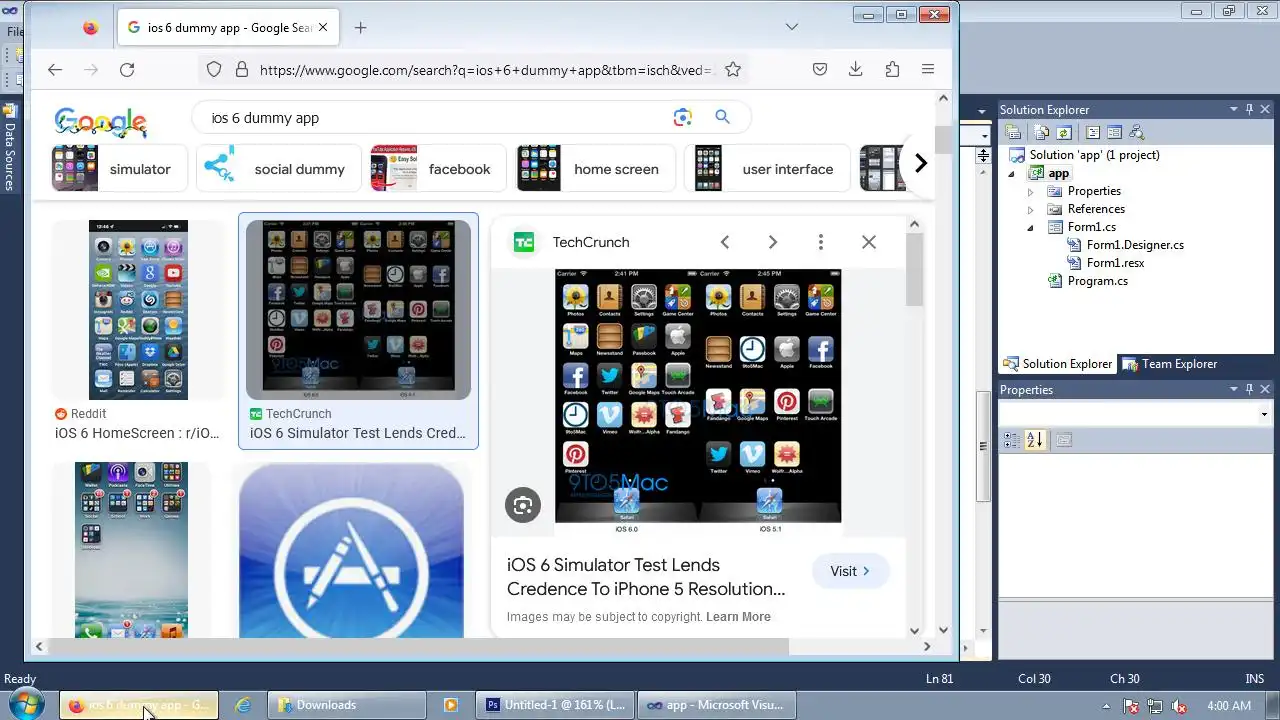Open the Visual Studio editor member dropdown
Viewport: 1280px width, 720px height.
[x=985, y=136]
